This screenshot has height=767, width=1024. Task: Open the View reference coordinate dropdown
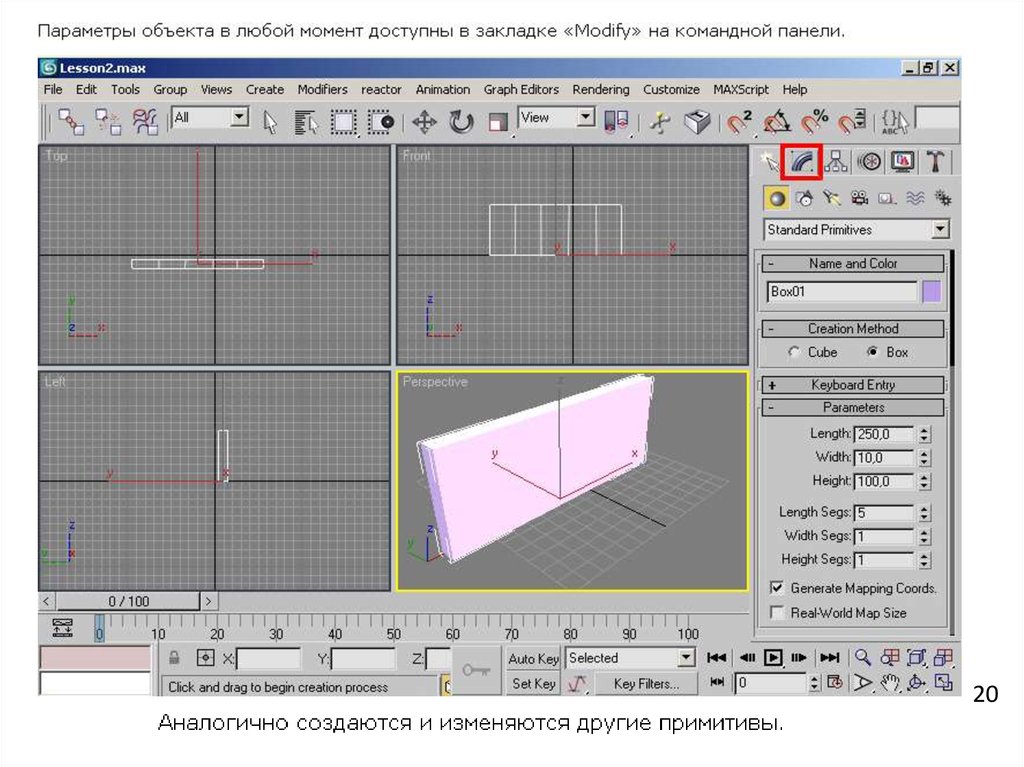pos(586,118)
